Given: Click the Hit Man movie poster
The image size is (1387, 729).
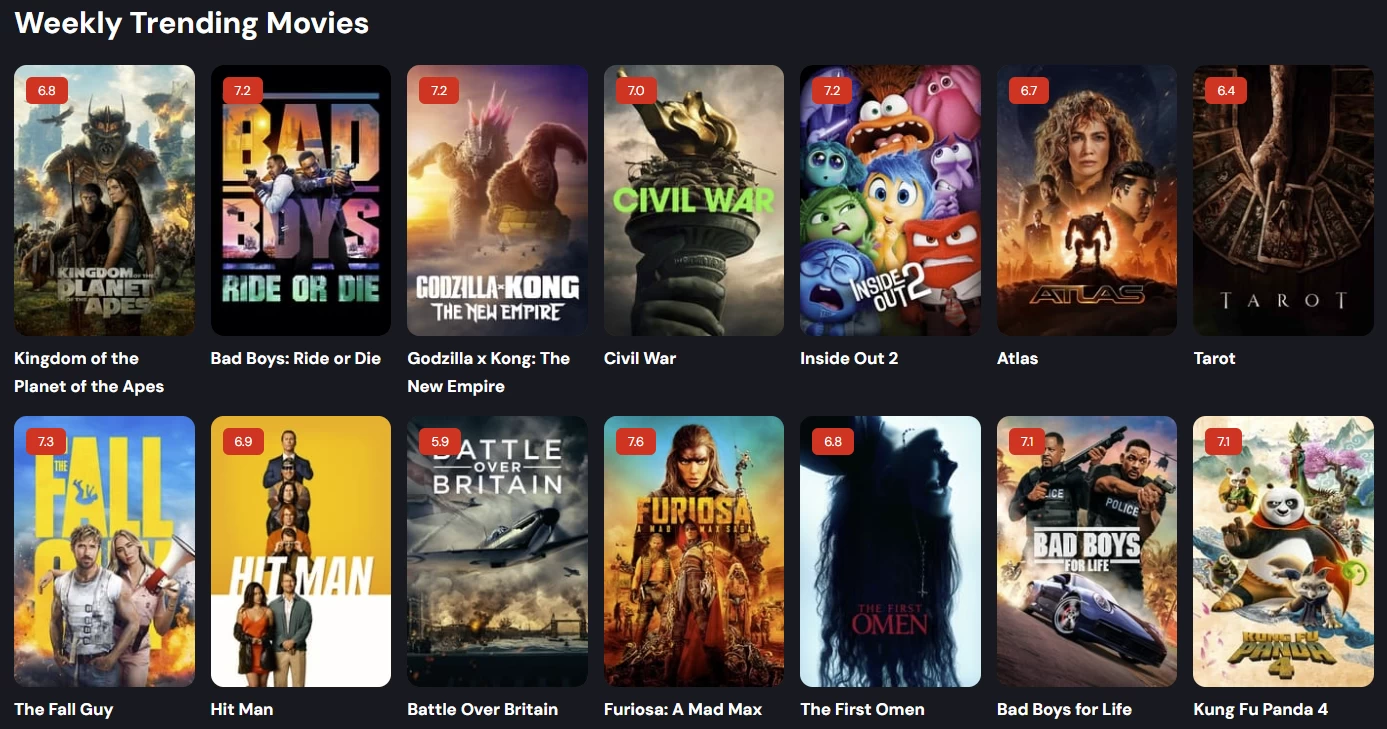Looking at the screenshot, I should click(301, 551).
